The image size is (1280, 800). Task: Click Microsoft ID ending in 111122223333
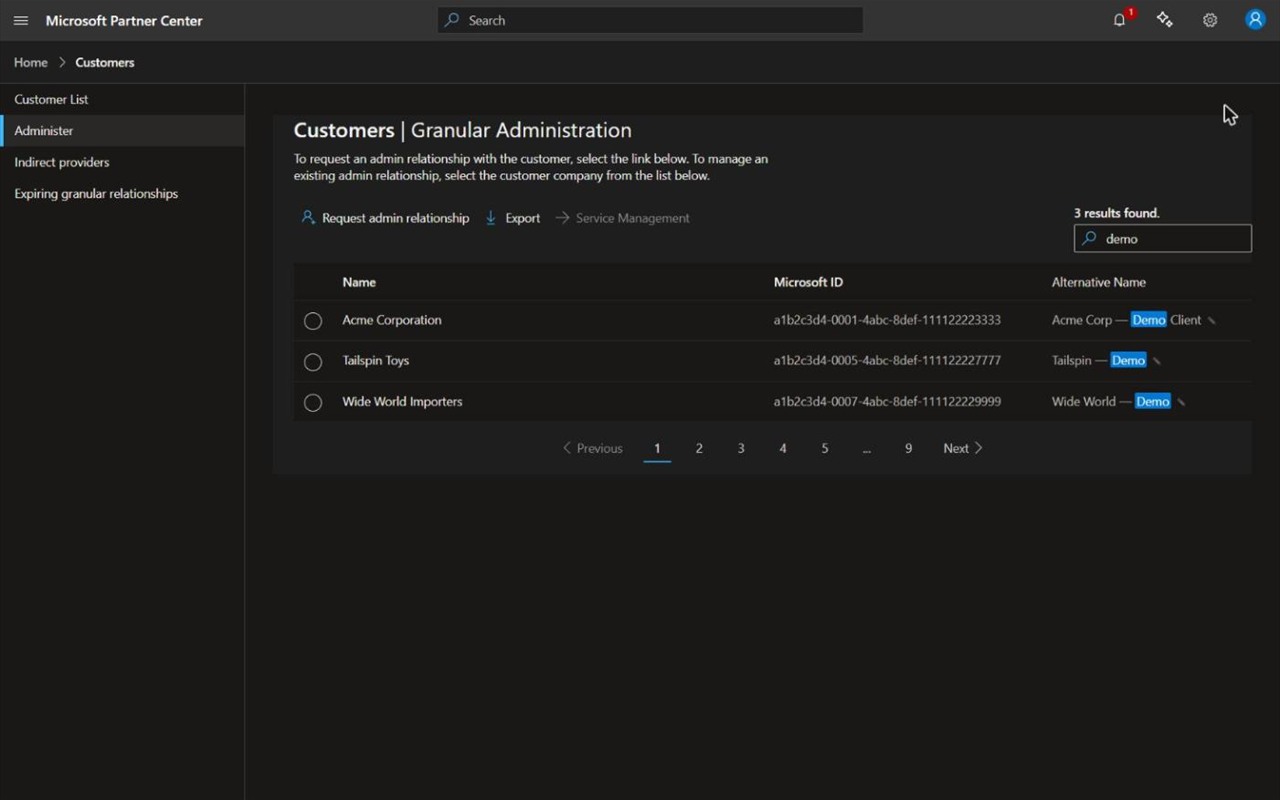coord(887,320)
